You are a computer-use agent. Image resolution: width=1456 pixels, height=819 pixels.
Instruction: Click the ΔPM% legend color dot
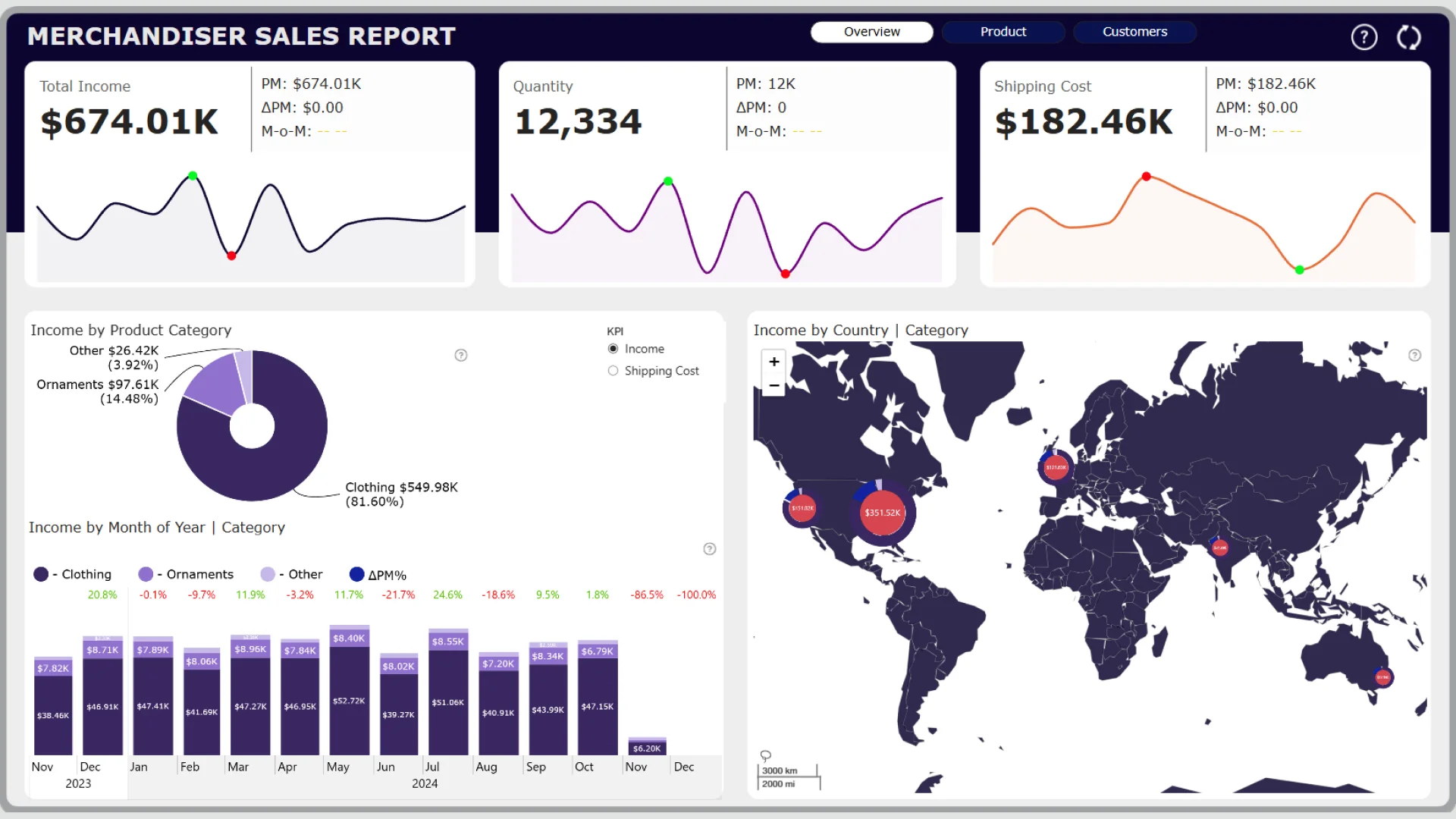click(356, 574)
